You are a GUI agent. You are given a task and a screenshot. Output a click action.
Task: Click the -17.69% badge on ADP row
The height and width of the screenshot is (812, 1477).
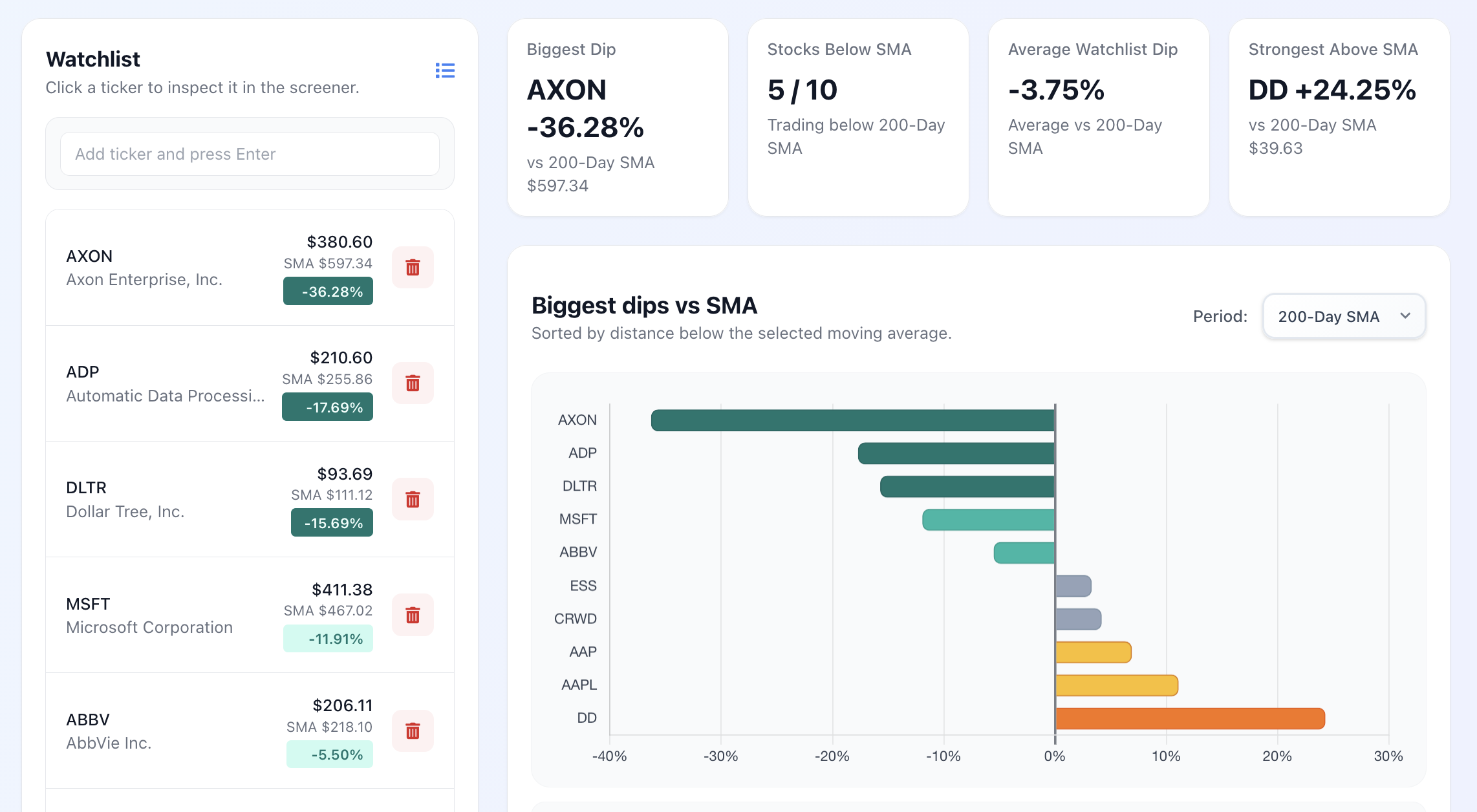click(327, 407)
